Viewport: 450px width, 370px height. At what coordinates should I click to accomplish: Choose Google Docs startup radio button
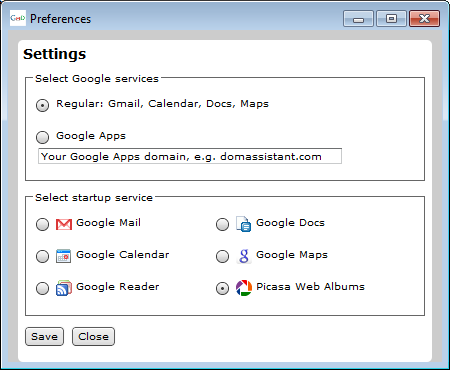tap(222, 224)
